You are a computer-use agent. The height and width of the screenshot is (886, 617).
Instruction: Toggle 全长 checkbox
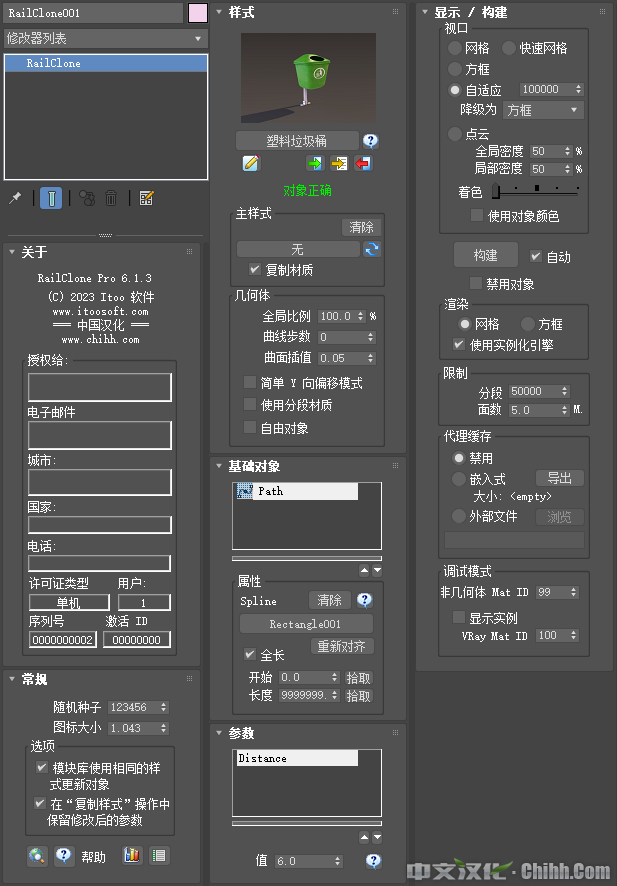[250, 654]
